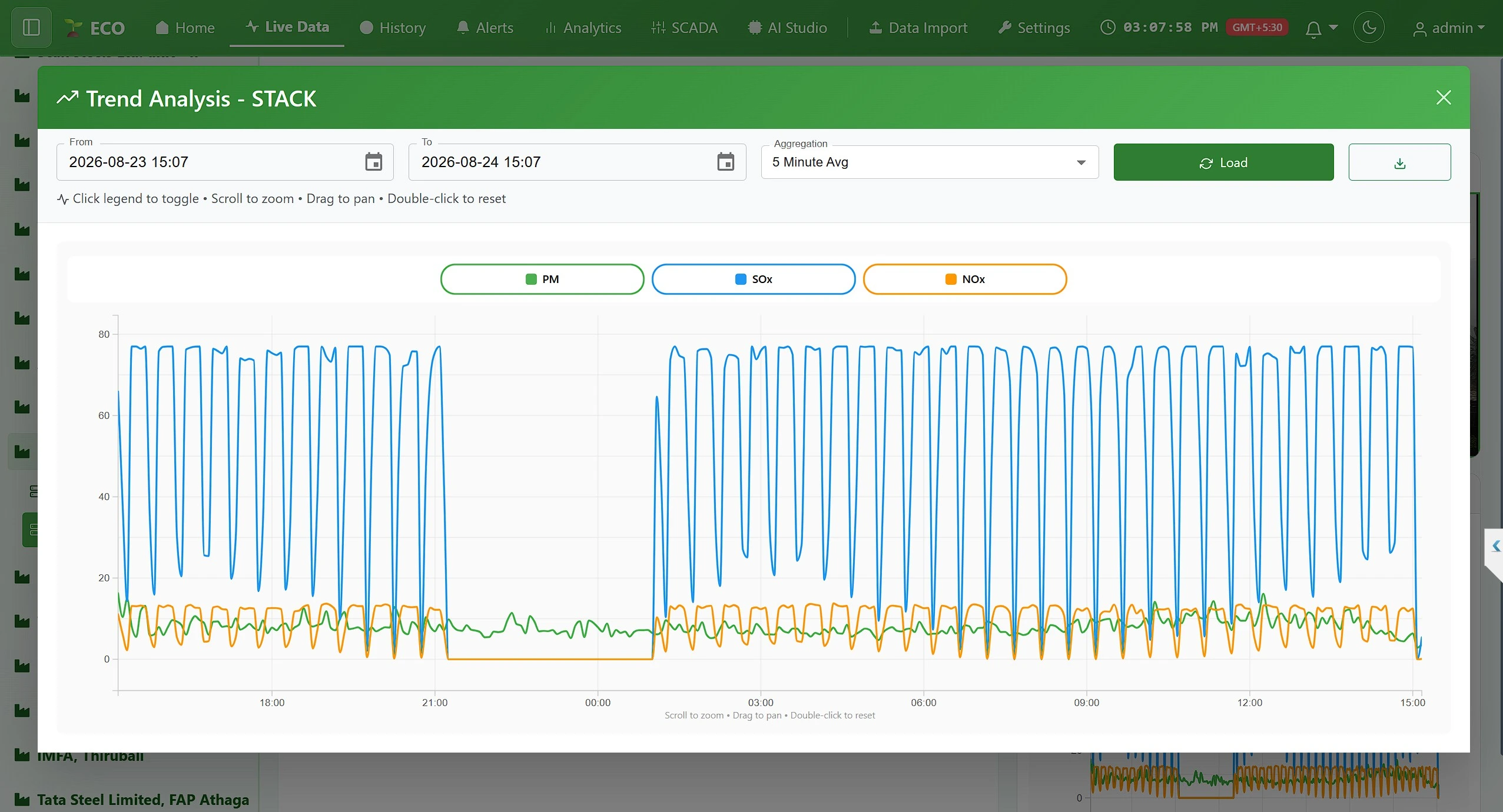Click the factory icon beside Tata Steel Limited
The height and width of the screenshot is (812, 1503).
pos(22,799)
